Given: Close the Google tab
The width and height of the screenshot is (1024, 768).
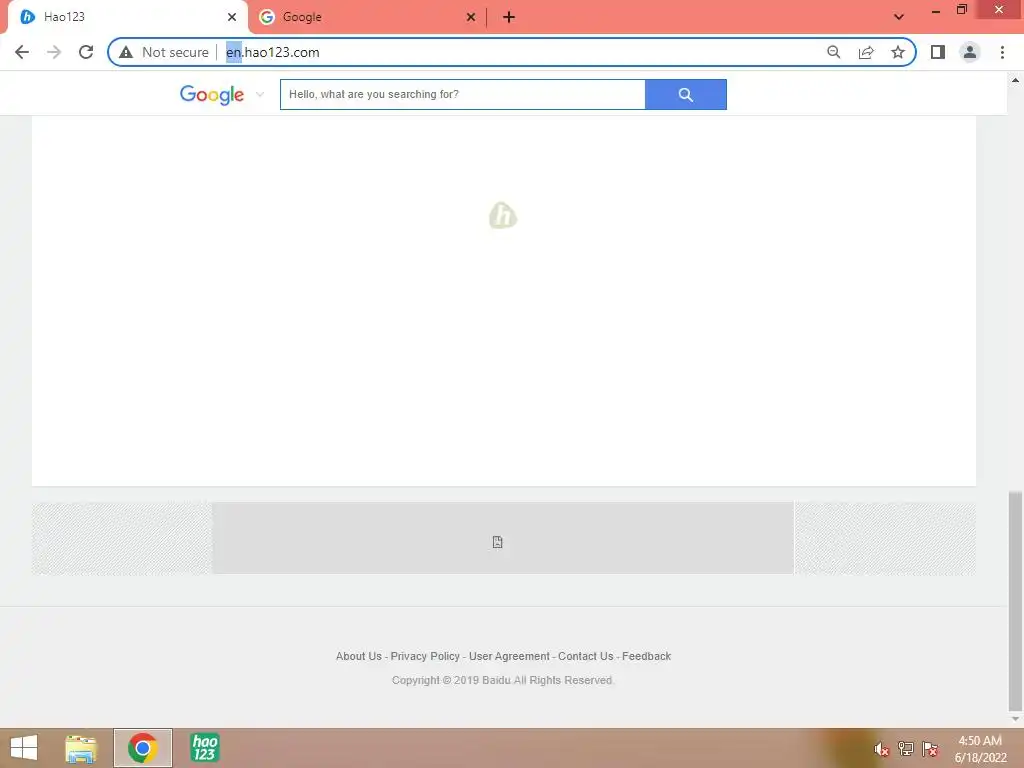Looking at the screenshot, I should (x=471, y=17).
